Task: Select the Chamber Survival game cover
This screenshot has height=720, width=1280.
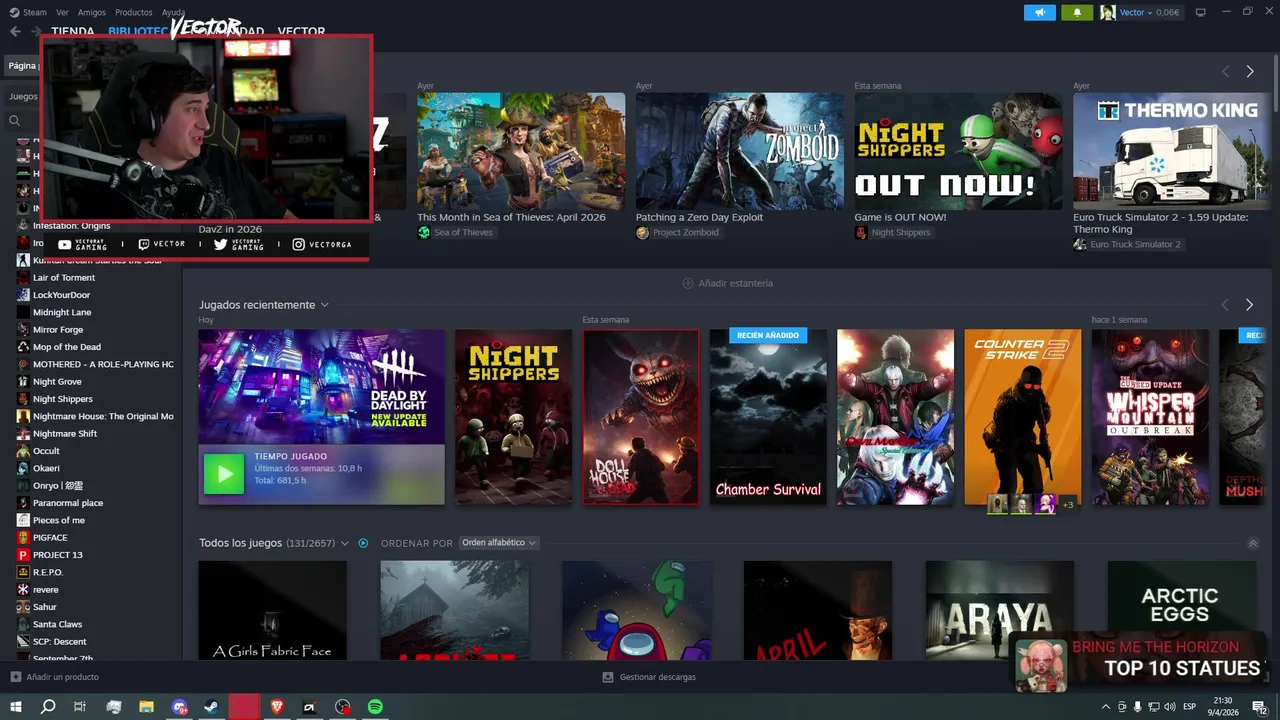Action: click(x=768, y=417)
